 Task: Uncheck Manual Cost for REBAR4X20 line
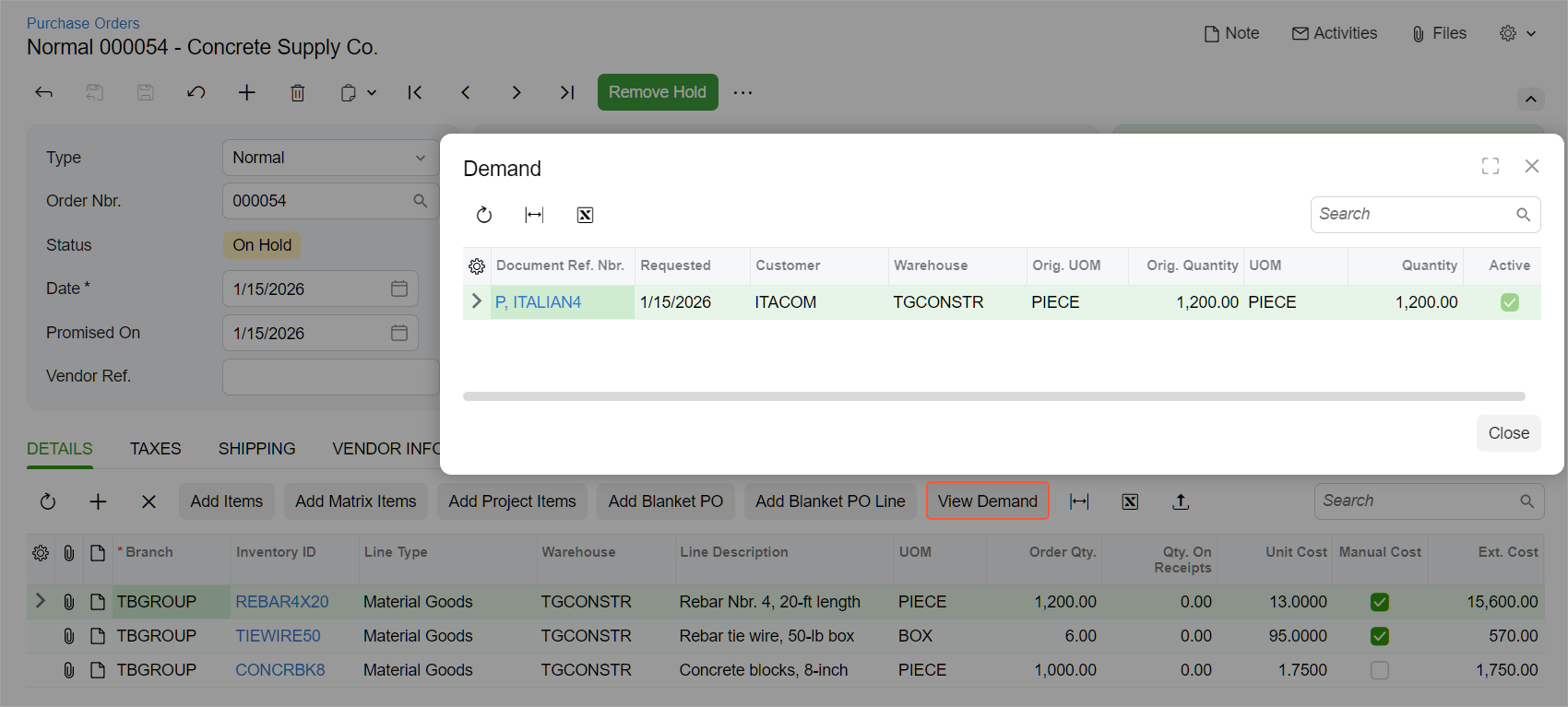pos(1380,602)
